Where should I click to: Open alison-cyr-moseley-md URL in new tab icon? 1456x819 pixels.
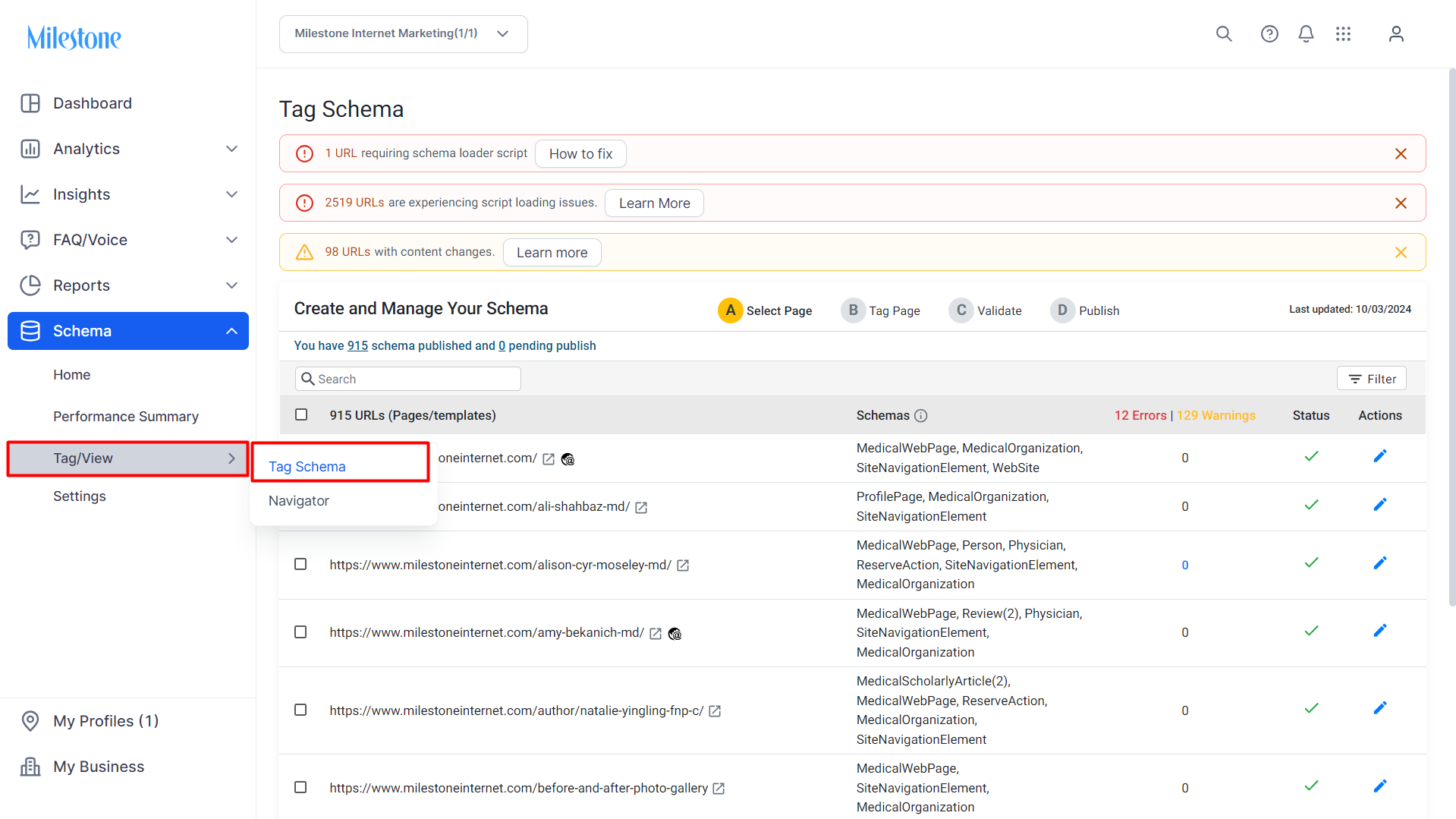pyautogui.click(x=683, y=565)
